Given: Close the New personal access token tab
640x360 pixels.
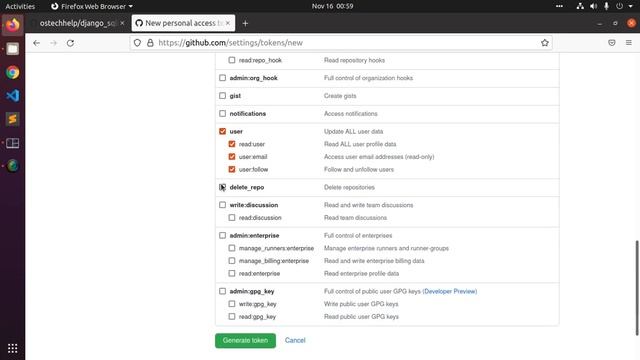Looking at the screenshot, I should pos(228,23).
